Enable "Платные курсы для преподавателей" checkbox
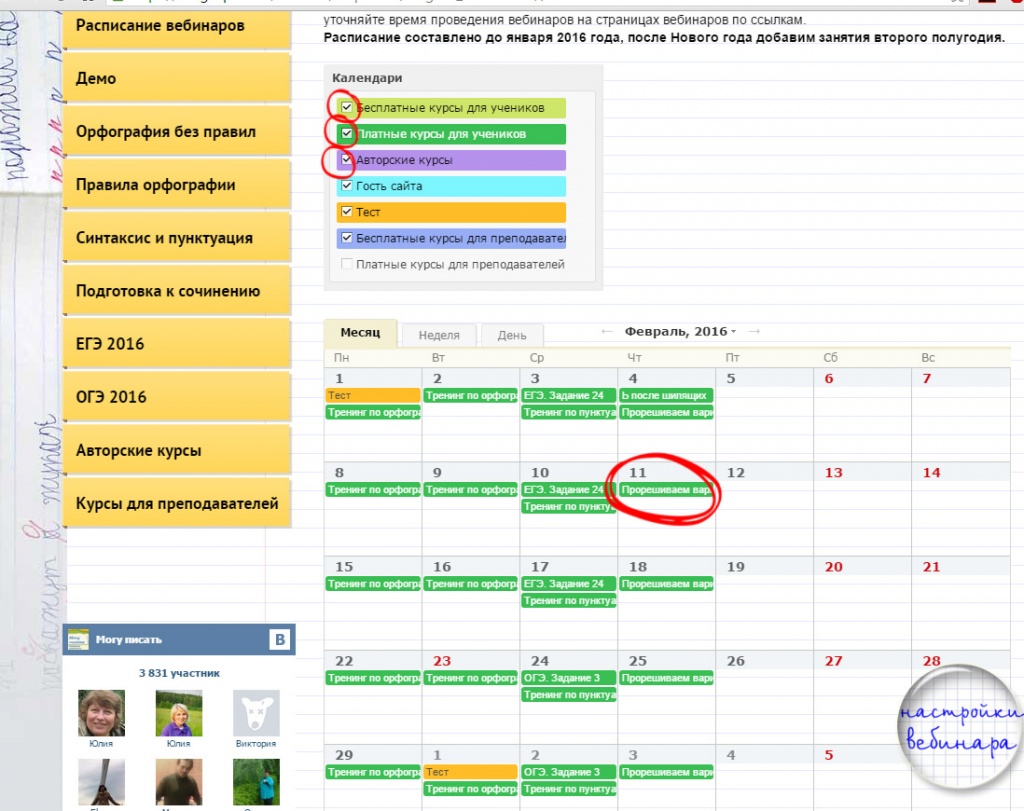Image resolution: width=1024 pixels, height=811 pixels. [347, 265]
